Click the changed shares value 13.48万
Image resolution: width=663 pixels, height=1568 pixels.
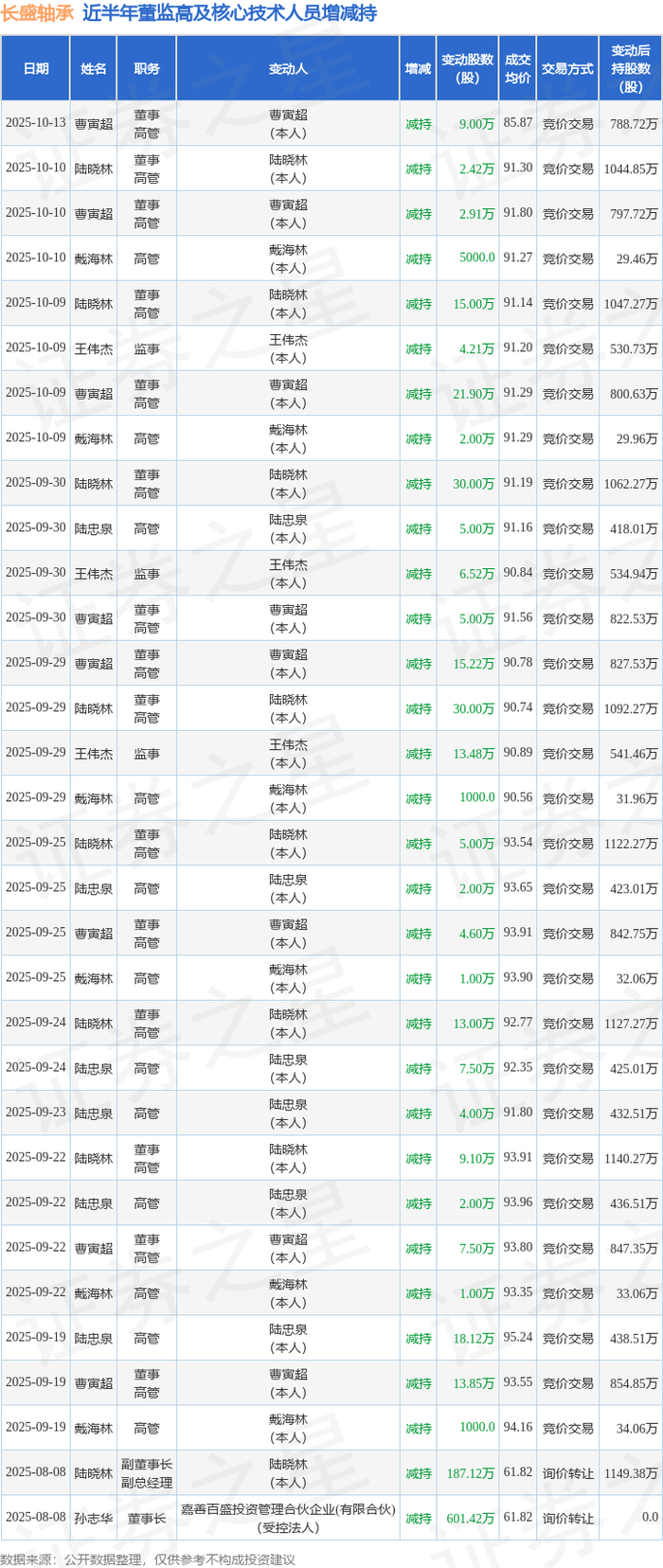coord(474,753)
